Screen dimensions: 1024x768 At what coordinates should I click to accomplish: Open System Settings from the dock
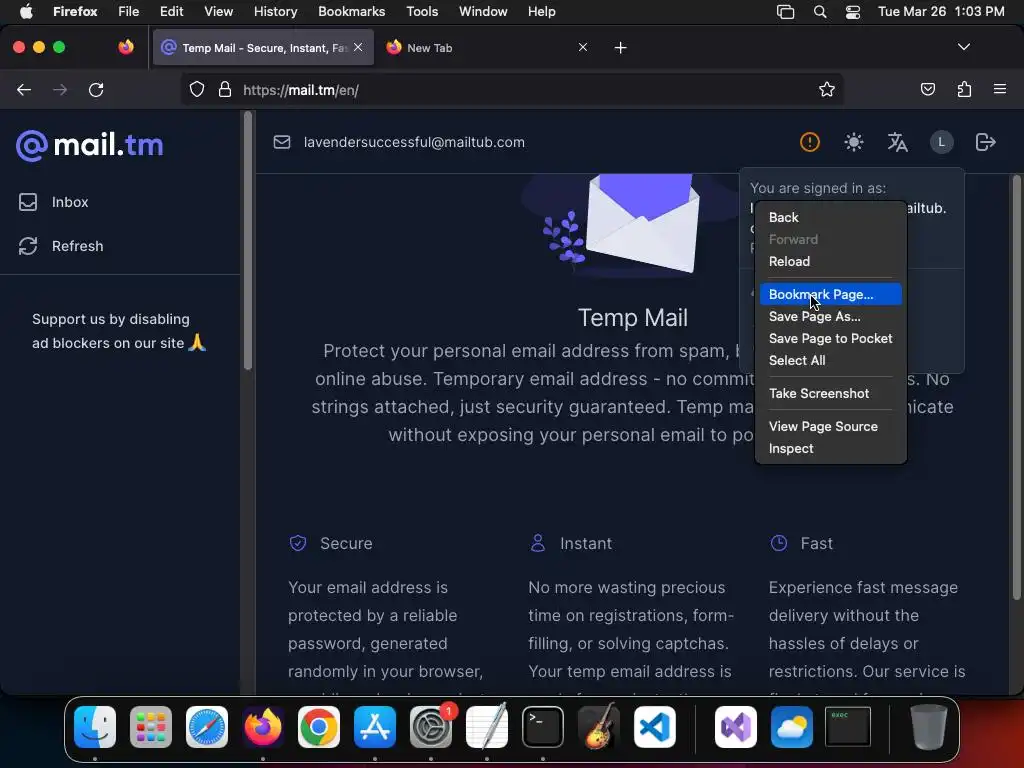point(431,727)
